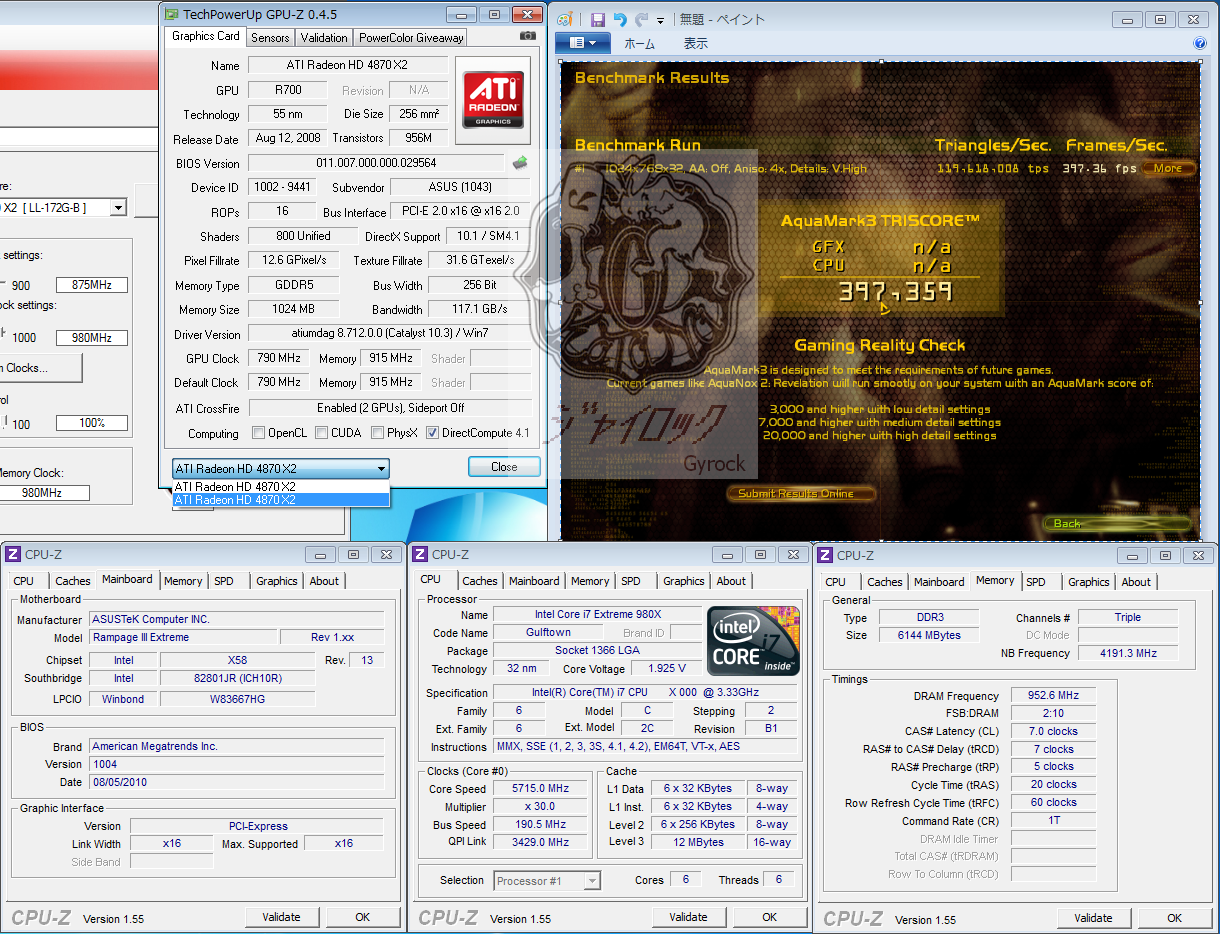This screenshot has width=1220, height=934.
Task: Click the ATI CrossFire Enabled (2 GPUs) field
Action: pyautogui.click(x=390, y=408)
